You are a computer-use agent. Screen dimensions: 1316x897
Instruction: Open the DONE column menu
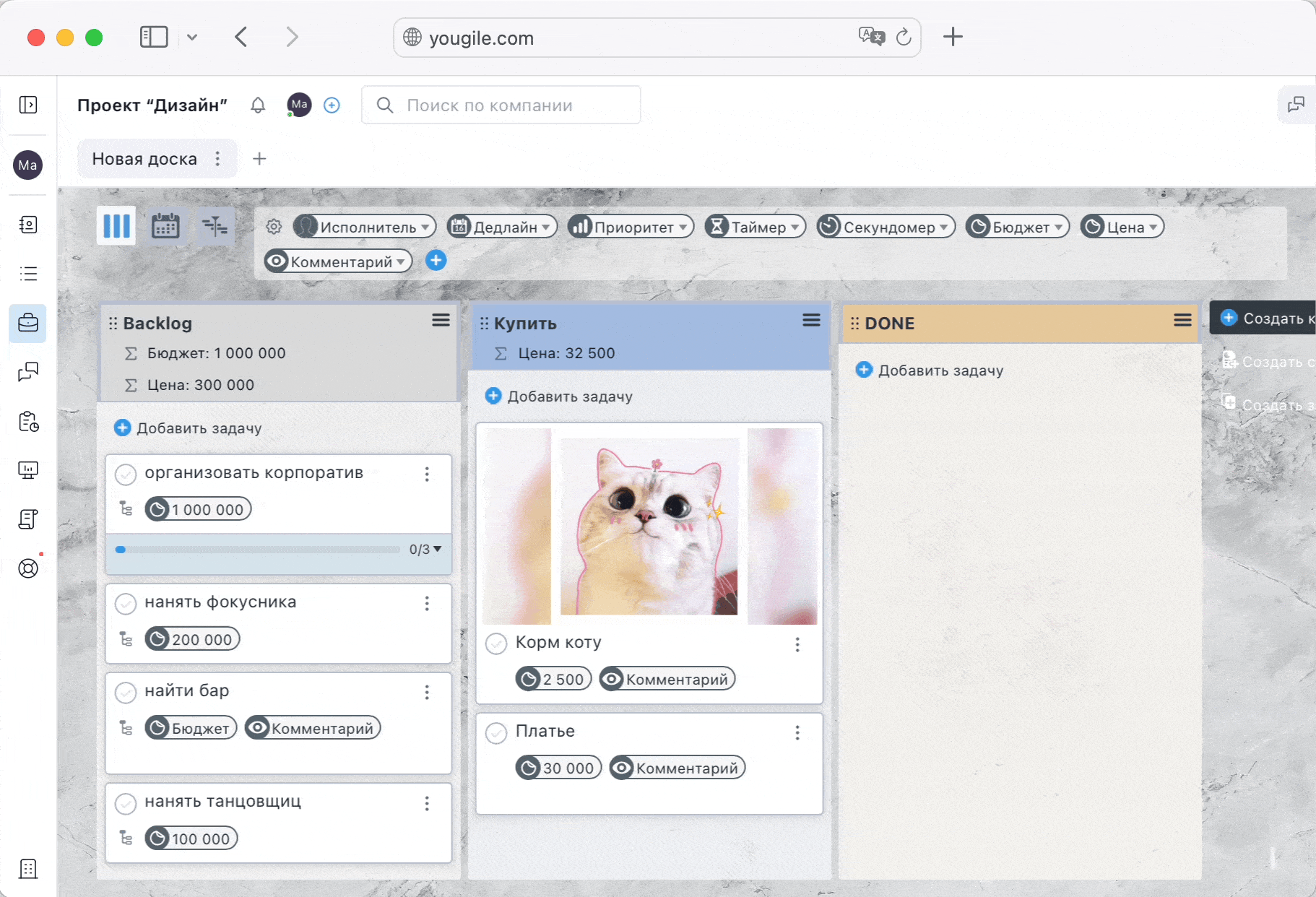(1182, 320)
